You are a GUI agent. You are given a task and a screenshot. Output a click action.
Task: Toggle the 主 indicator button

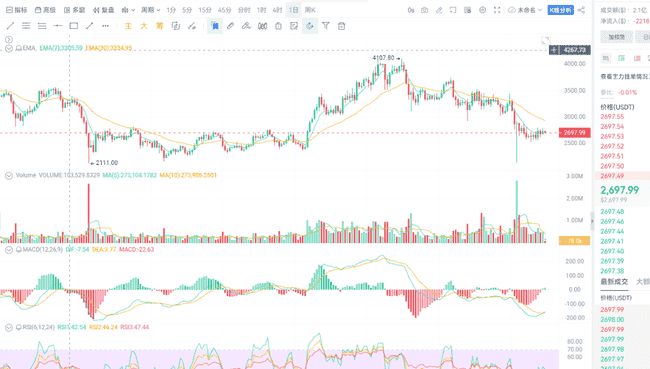(x=129, y=26)
